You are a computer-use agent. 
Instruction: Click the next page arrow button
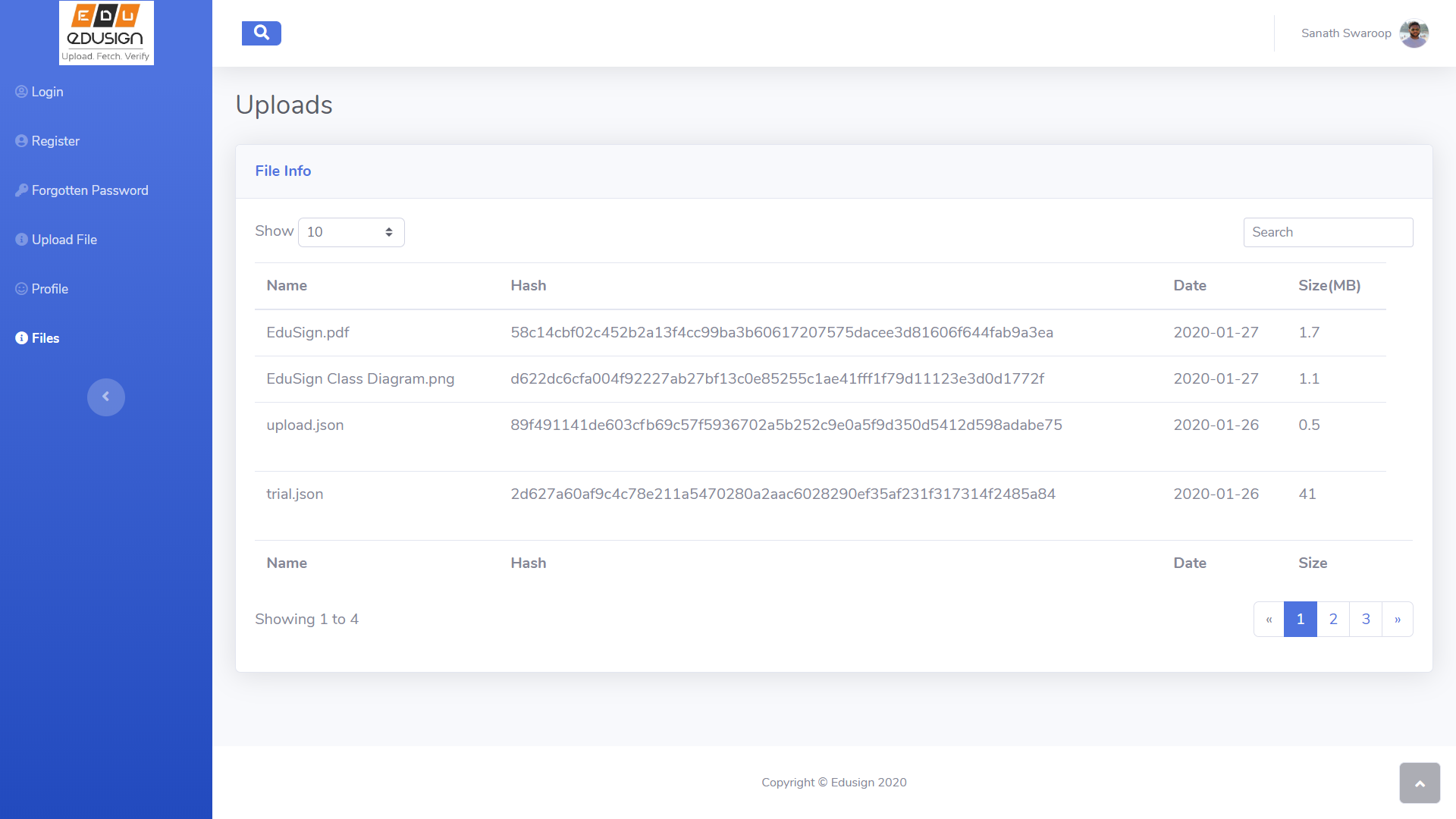(1398, 619)
